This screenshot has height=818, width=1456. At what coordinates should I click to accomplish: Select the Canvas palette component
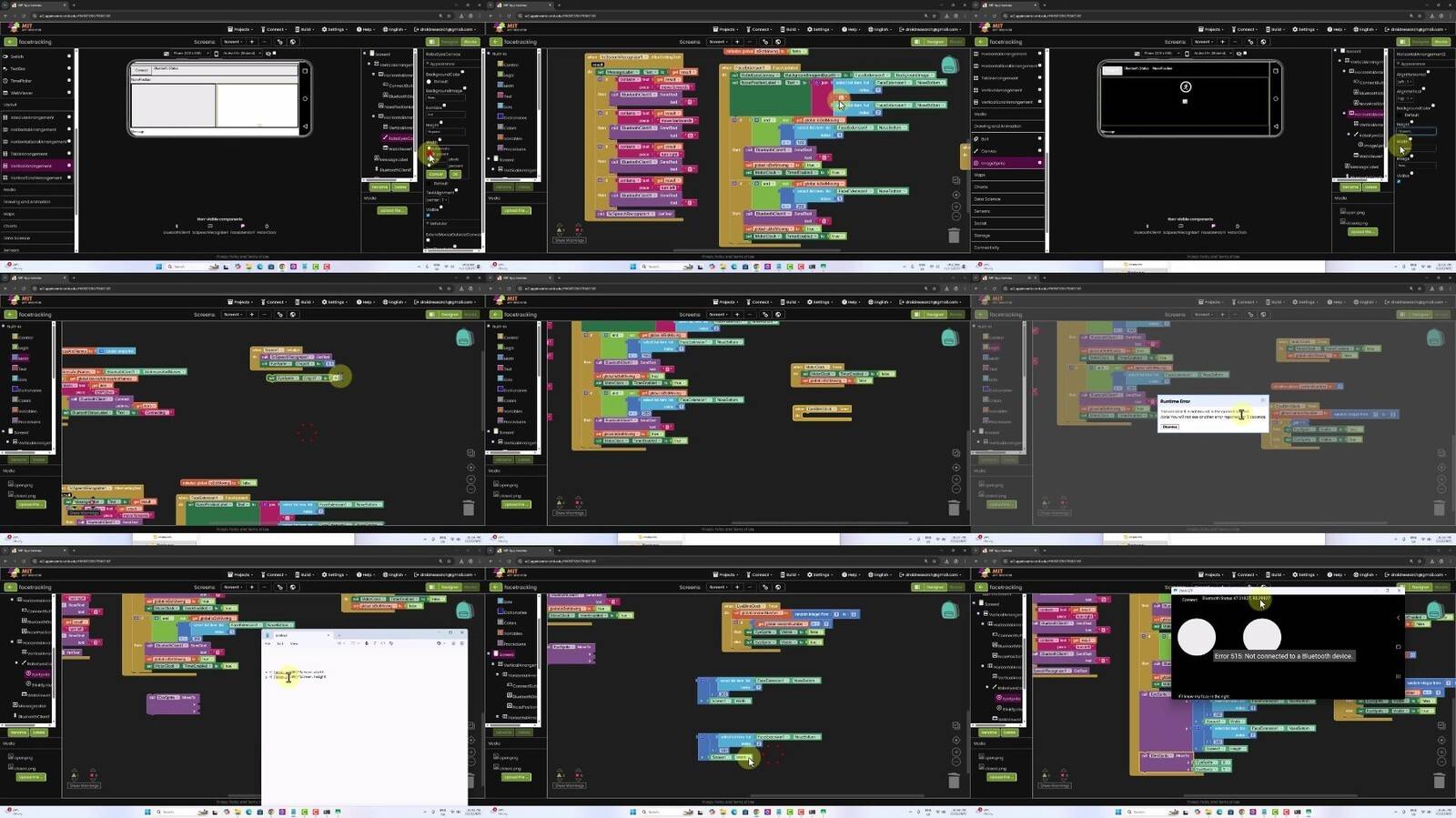click(x=1007, y=151)
